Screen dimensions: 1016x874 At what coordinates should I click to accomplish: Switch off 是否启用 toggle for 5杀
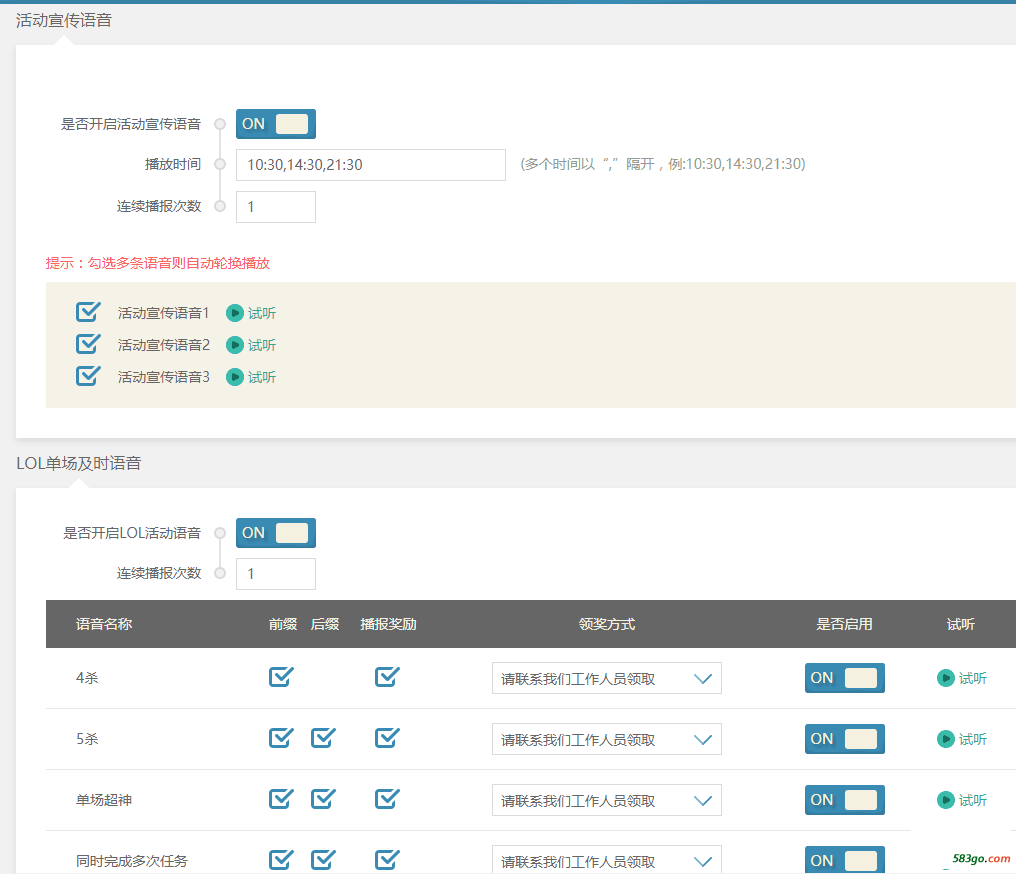(845, 739)
